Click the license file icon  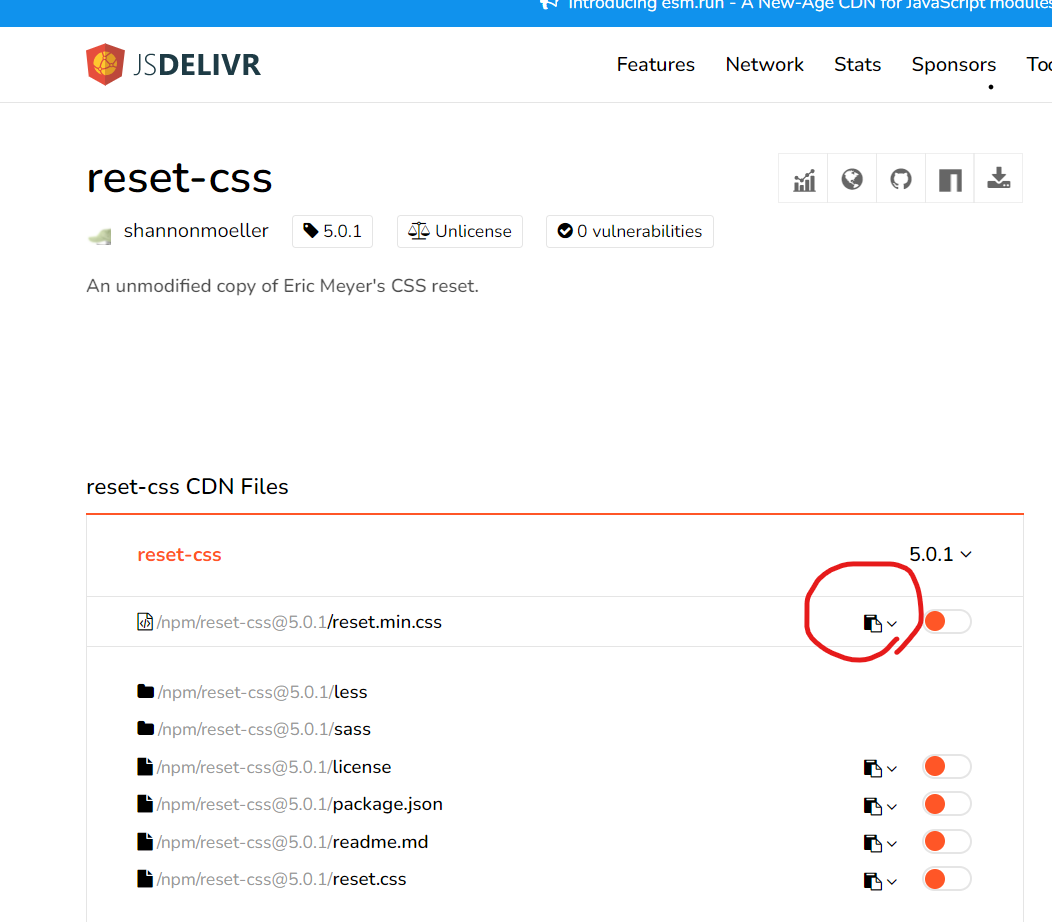[144, 766]
